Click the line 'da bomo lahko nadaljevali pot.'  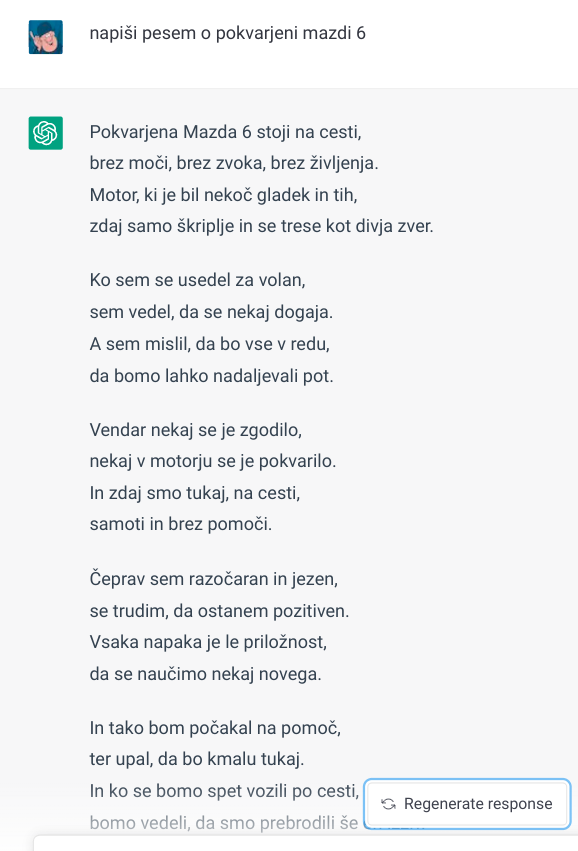(x=212, y=376)
